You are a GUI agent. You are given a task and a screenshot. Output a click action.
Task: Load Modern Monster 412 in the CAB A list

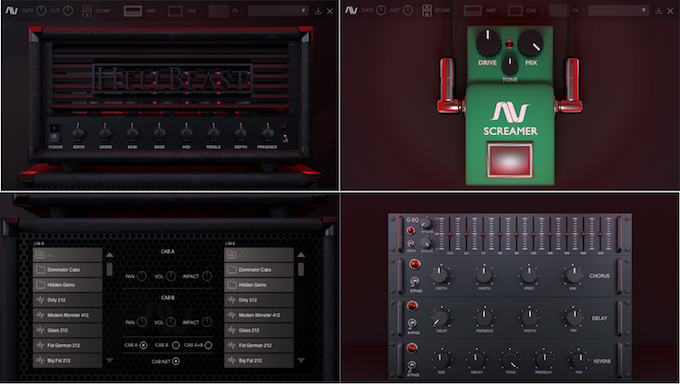[68, 315]
